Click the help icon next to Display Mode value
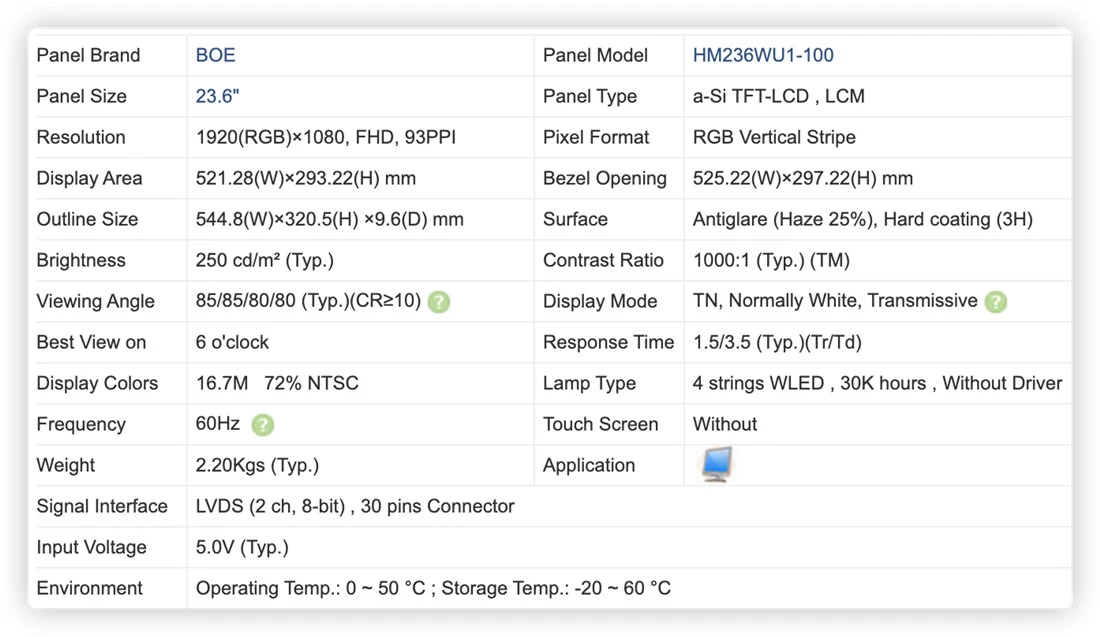 pyautogui.click(x=995, y=302)
